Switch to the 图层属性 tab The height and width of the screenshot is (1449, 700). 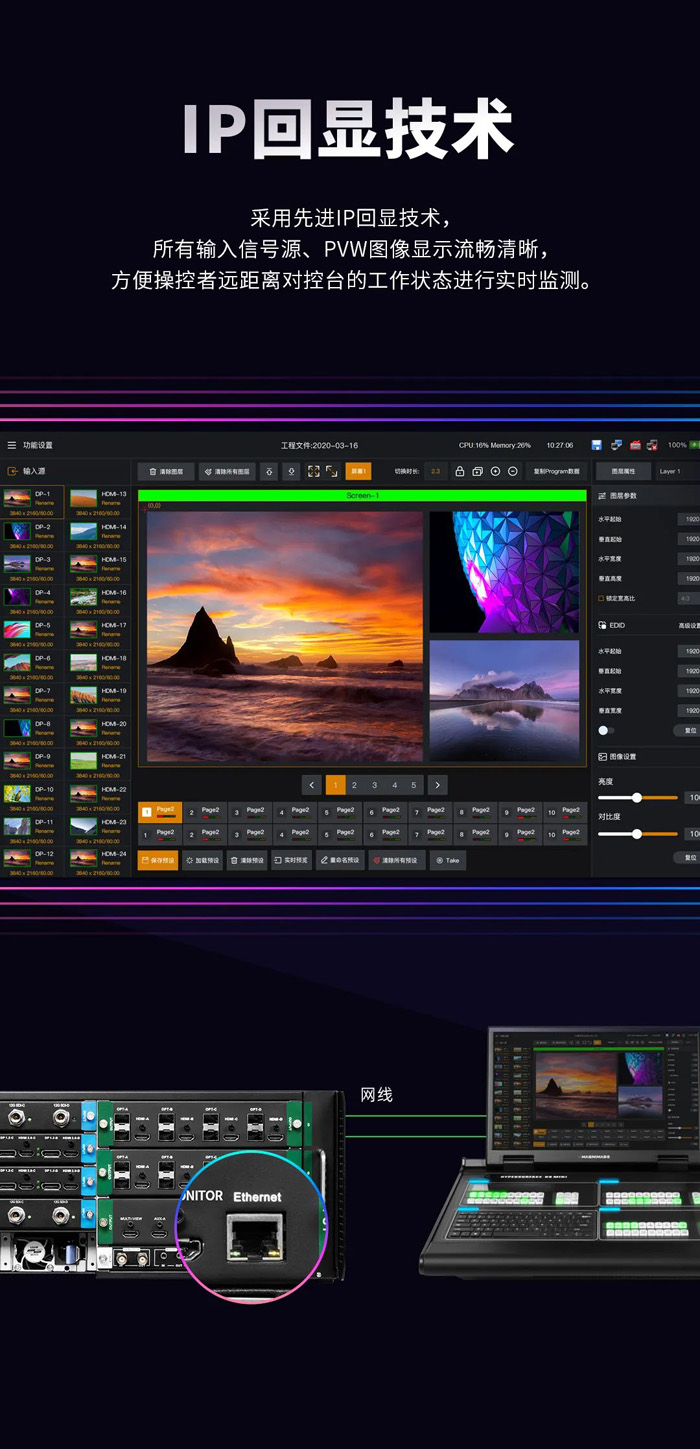623,471
